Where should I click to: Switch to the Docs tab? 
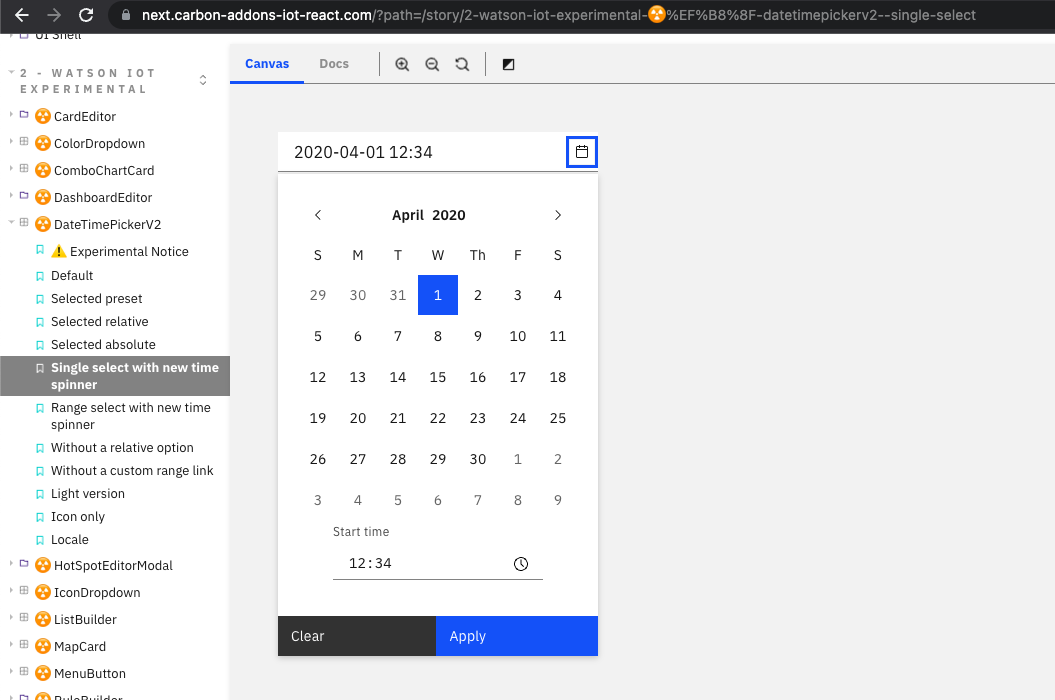[x=334, y=63]
